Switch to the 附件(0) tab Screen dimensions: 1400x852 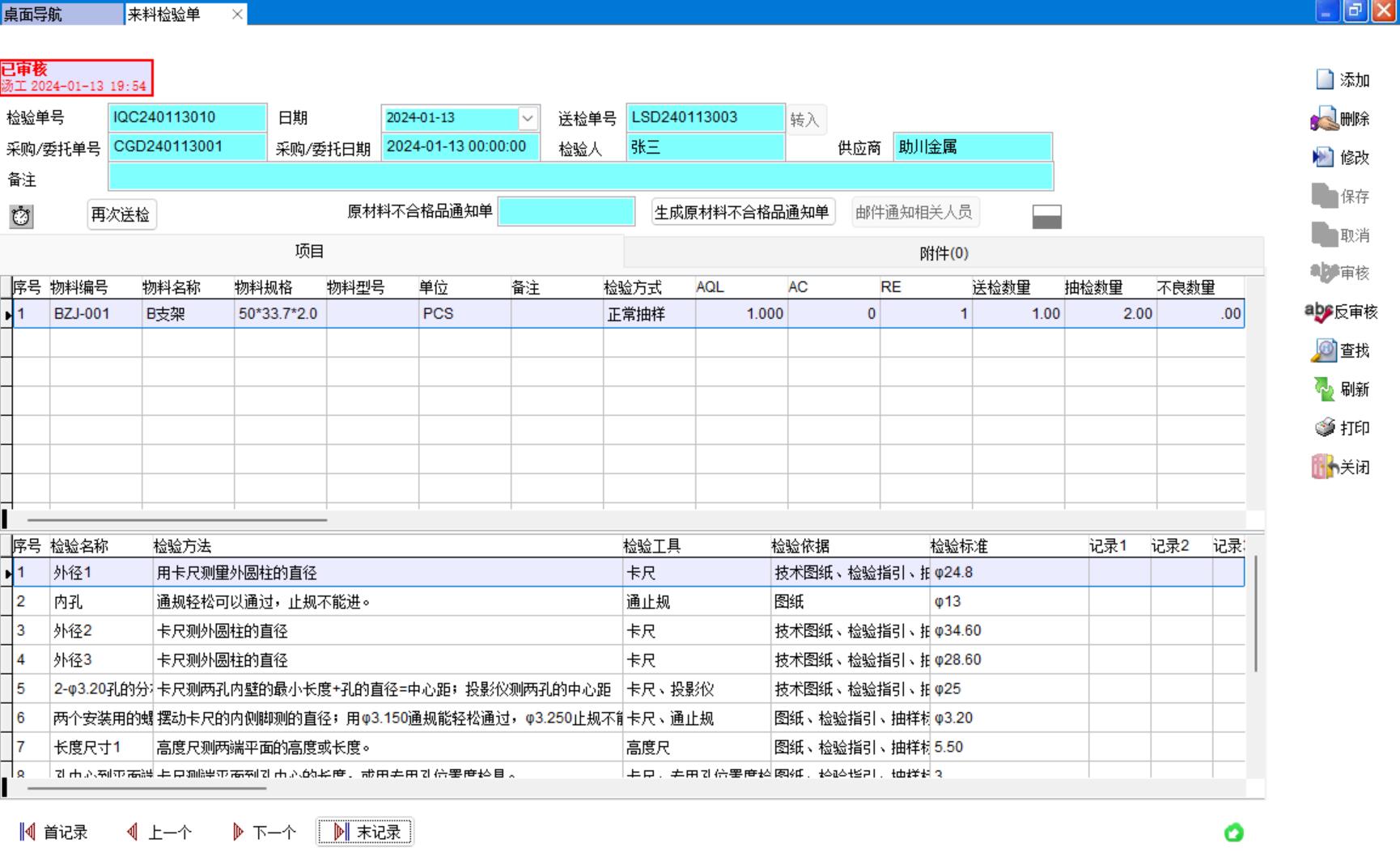click(944, 253)
